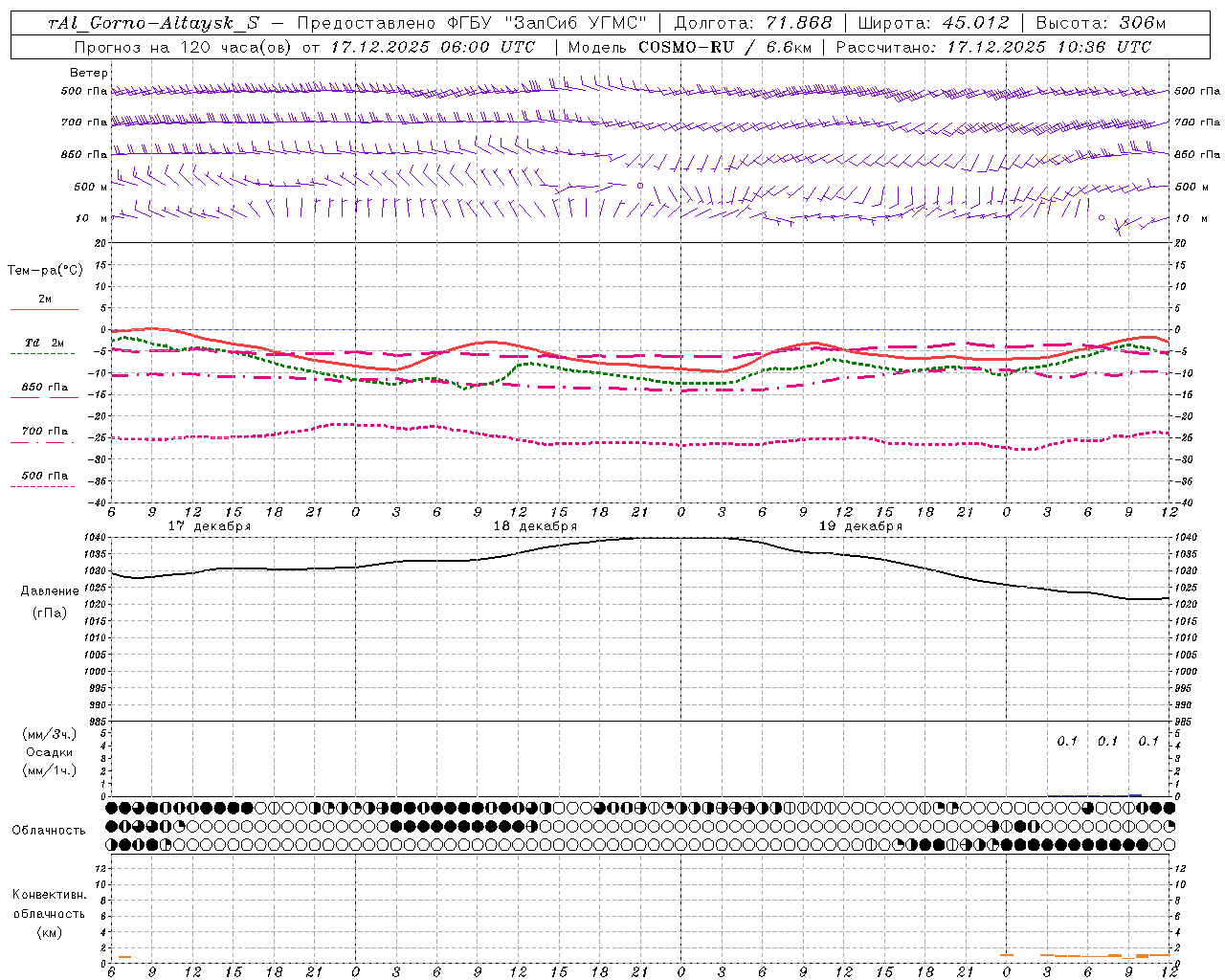This screenshot has height=980, width=1225.
Task: Select the latitude value 'Широта: 45.012'
Action: pyautogui.click(x=933, y=23)
